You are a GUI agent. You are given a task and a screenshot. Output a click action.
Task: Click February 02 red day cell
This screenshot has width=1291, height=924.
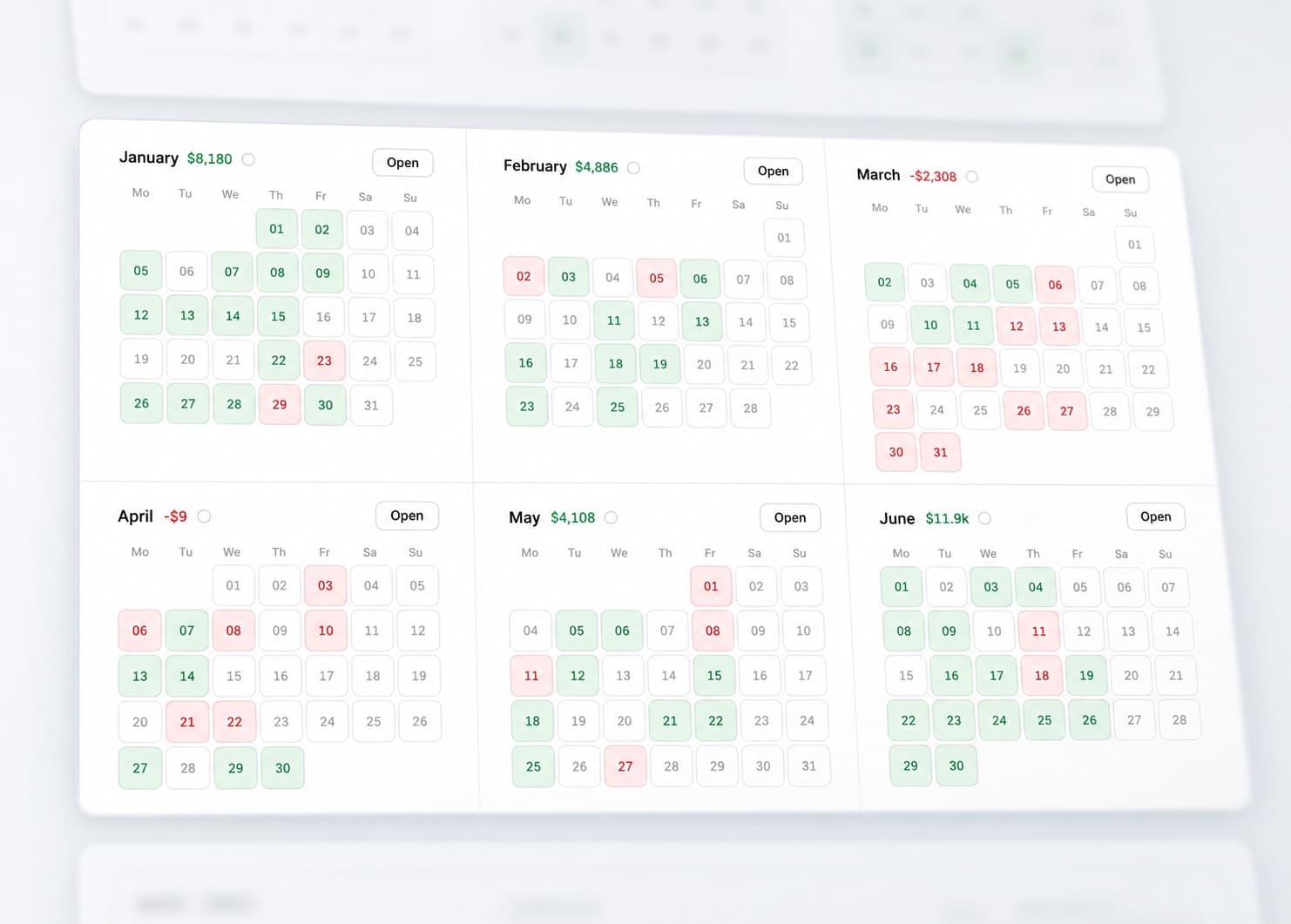pyautogui.click(x=524, y=276)
